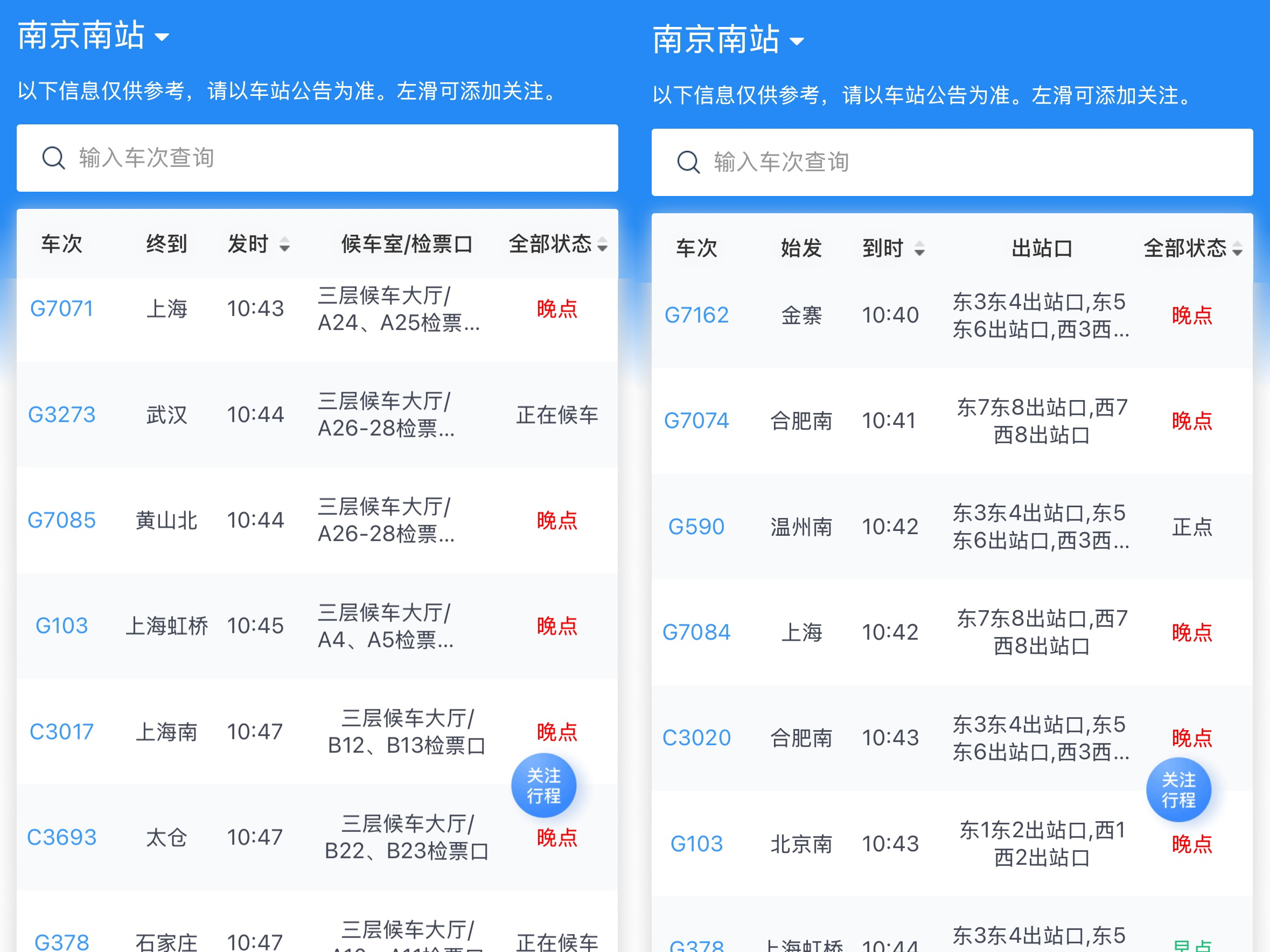Click exit cell of arriving train G7084

coord(1042,632)
